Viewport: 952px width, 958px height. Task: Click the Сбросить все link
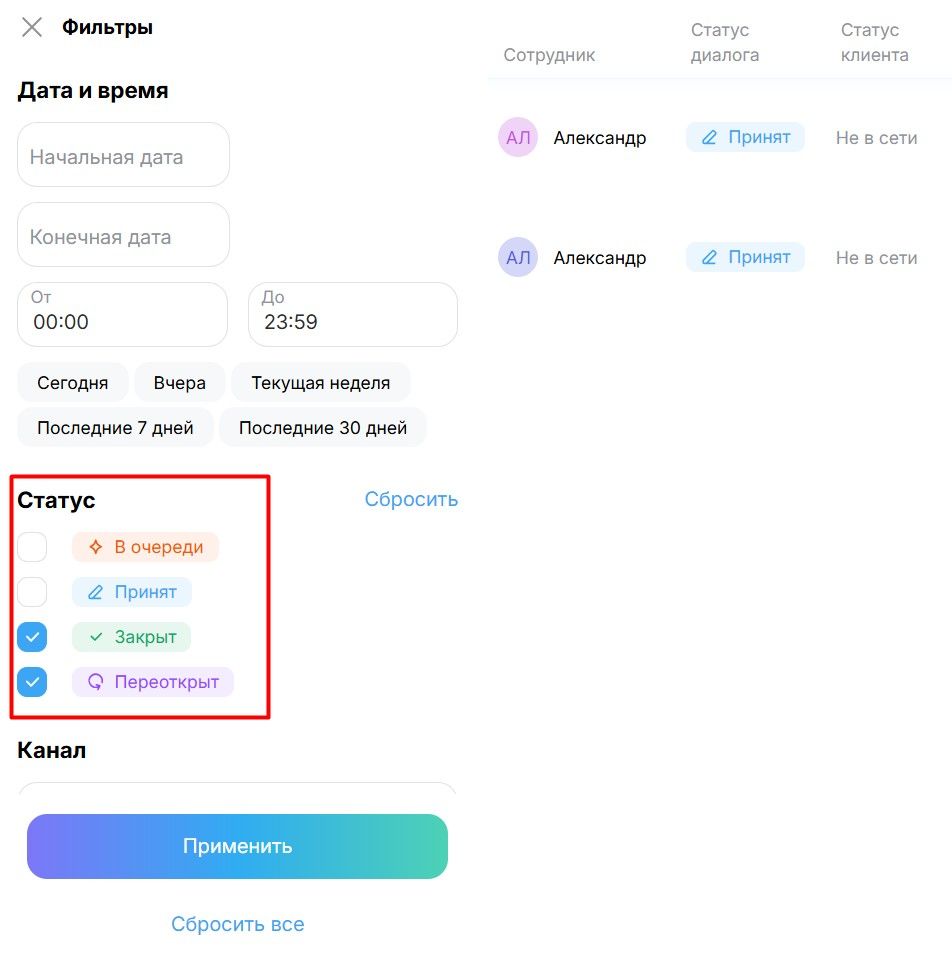[x=237, y=924]
